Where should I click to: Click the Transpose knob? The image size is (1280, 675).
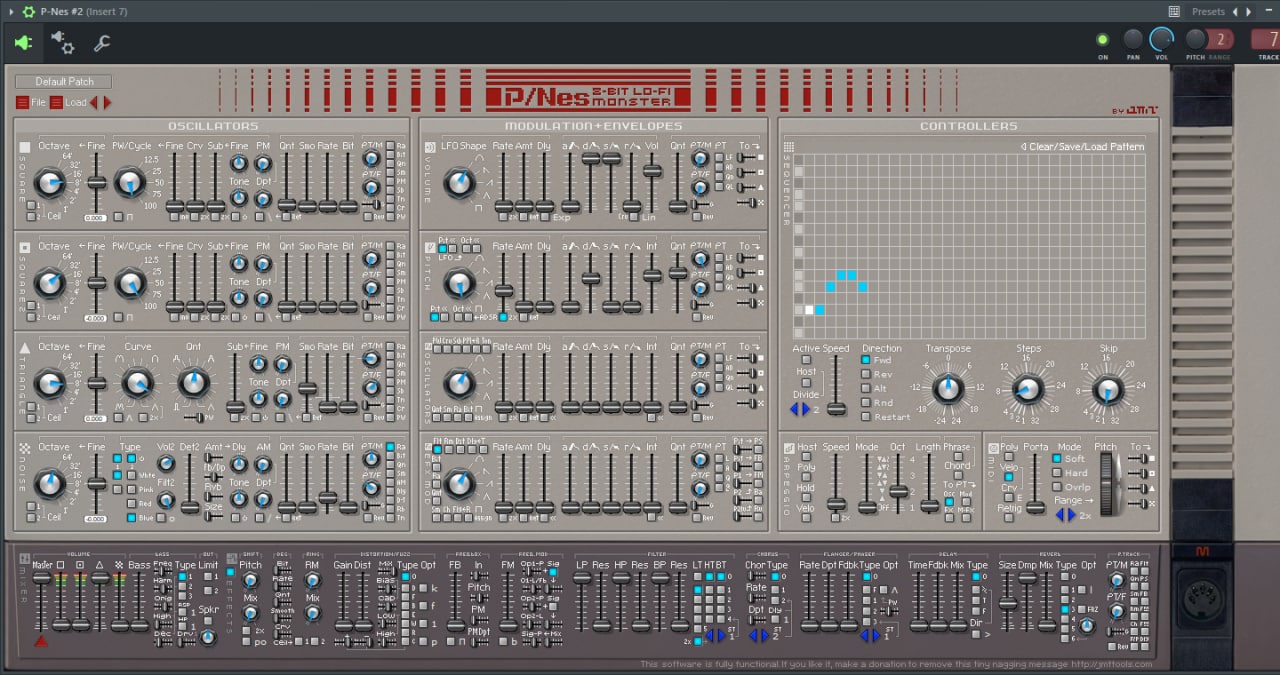click(x=948, y=388)
